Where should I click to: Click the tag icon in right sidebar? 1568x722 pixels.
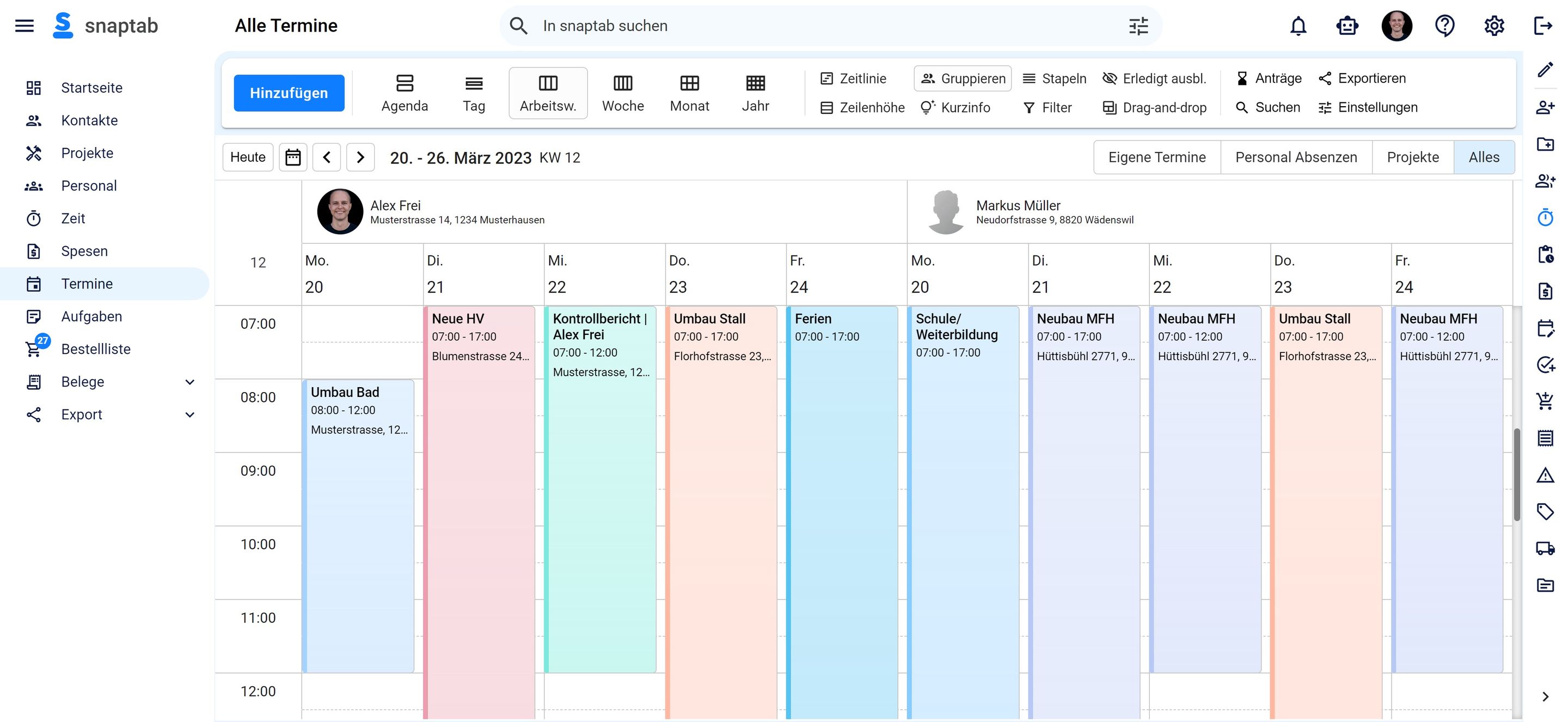[1545, 511]
